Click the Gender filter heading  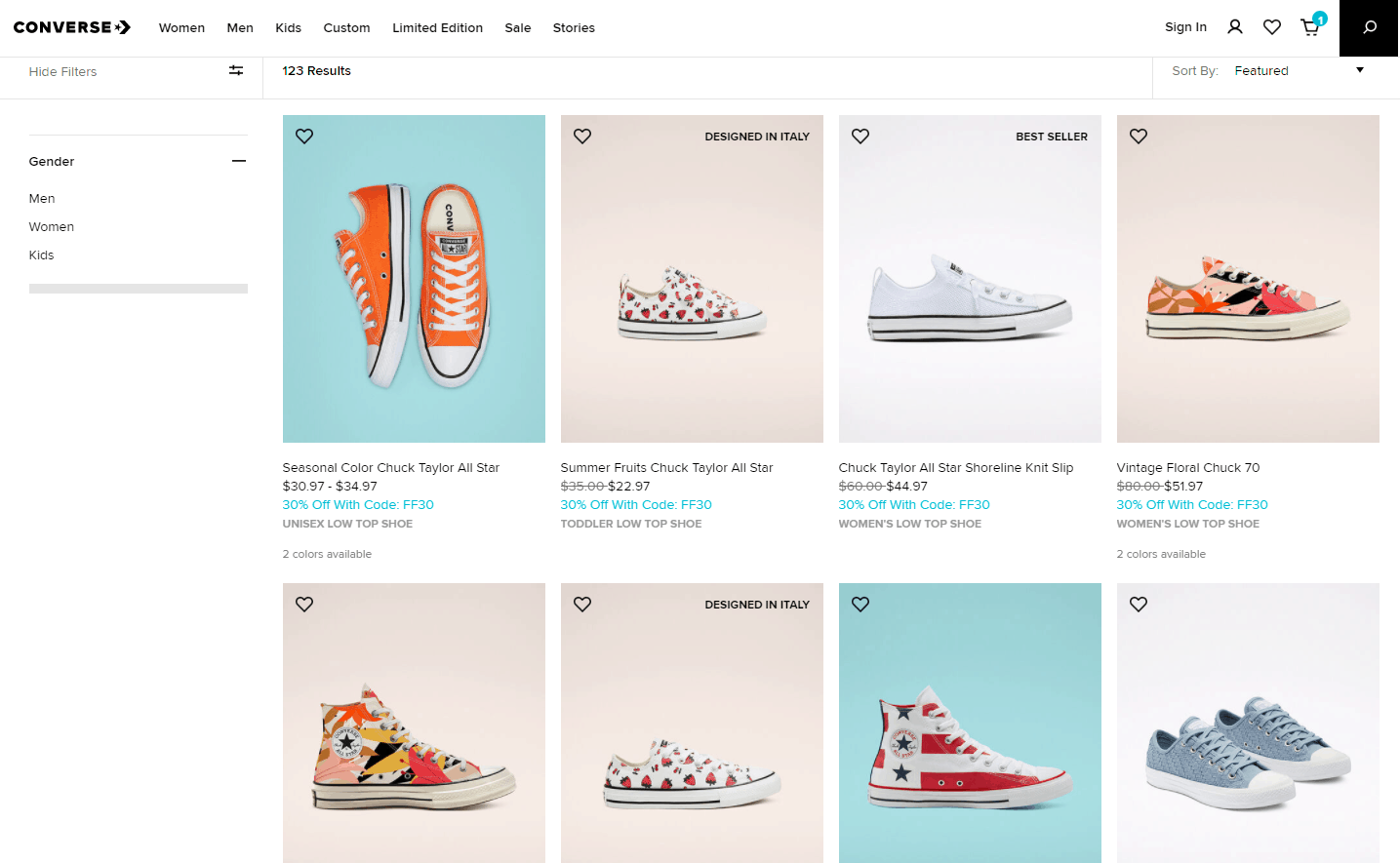click(52, 162)
